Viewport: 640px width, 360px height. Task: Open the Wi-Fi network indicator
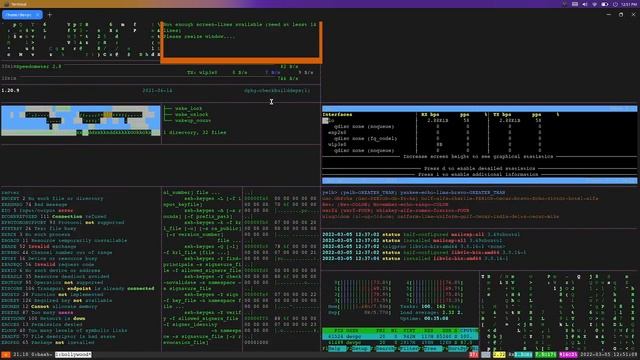[x=594, y=4]
